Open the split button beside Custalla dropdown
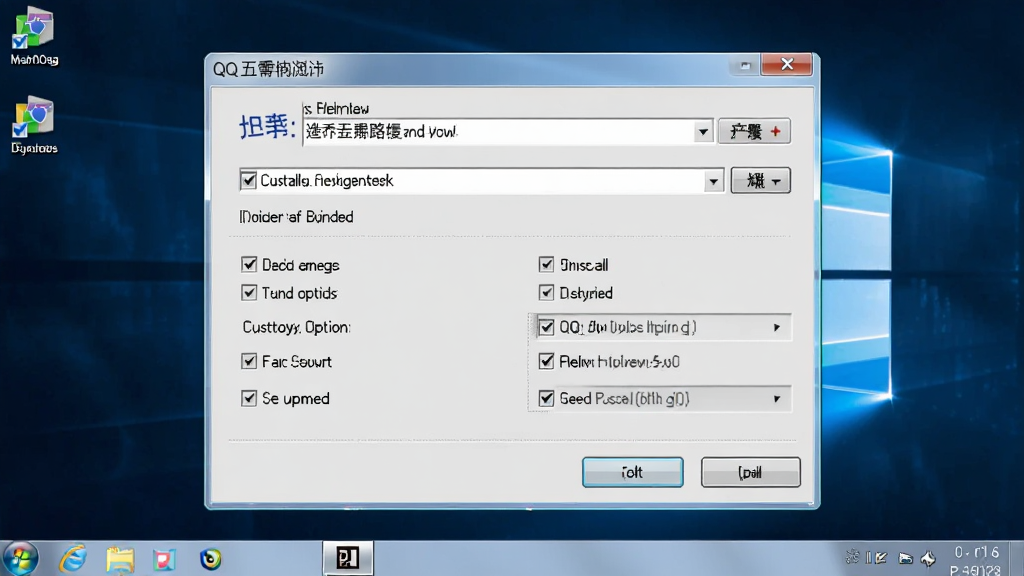This screenshot has width=1024, height=576. coord(761,180)
